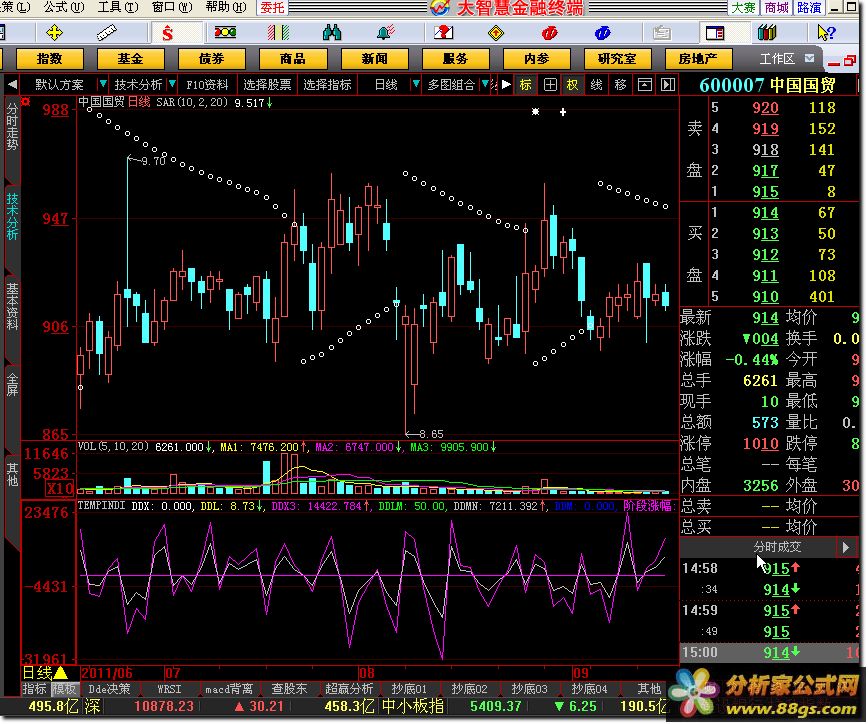Click the 选择股票 button
This screenshot has height=724, width=868.
[267, 84]
